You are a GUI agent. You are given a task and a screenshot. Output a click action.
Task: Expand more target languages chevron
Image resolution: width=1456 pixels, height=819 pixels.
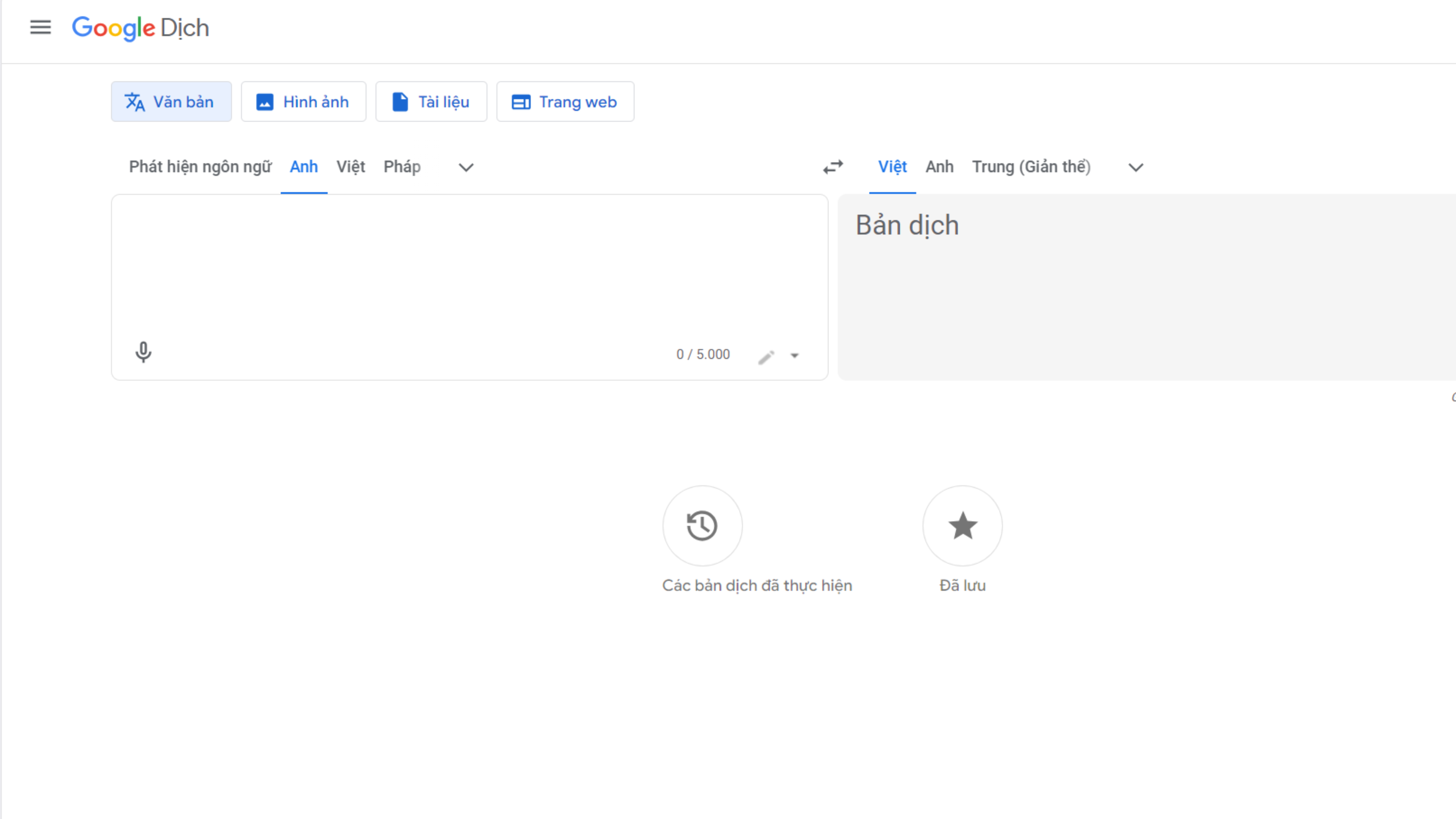click(1136, 168)
